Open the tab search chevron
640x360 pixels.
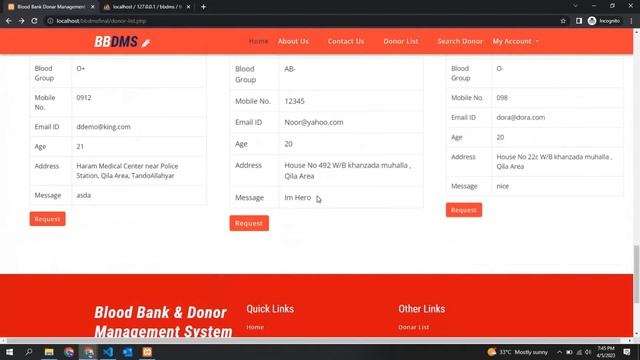click(x=576, y=6)
